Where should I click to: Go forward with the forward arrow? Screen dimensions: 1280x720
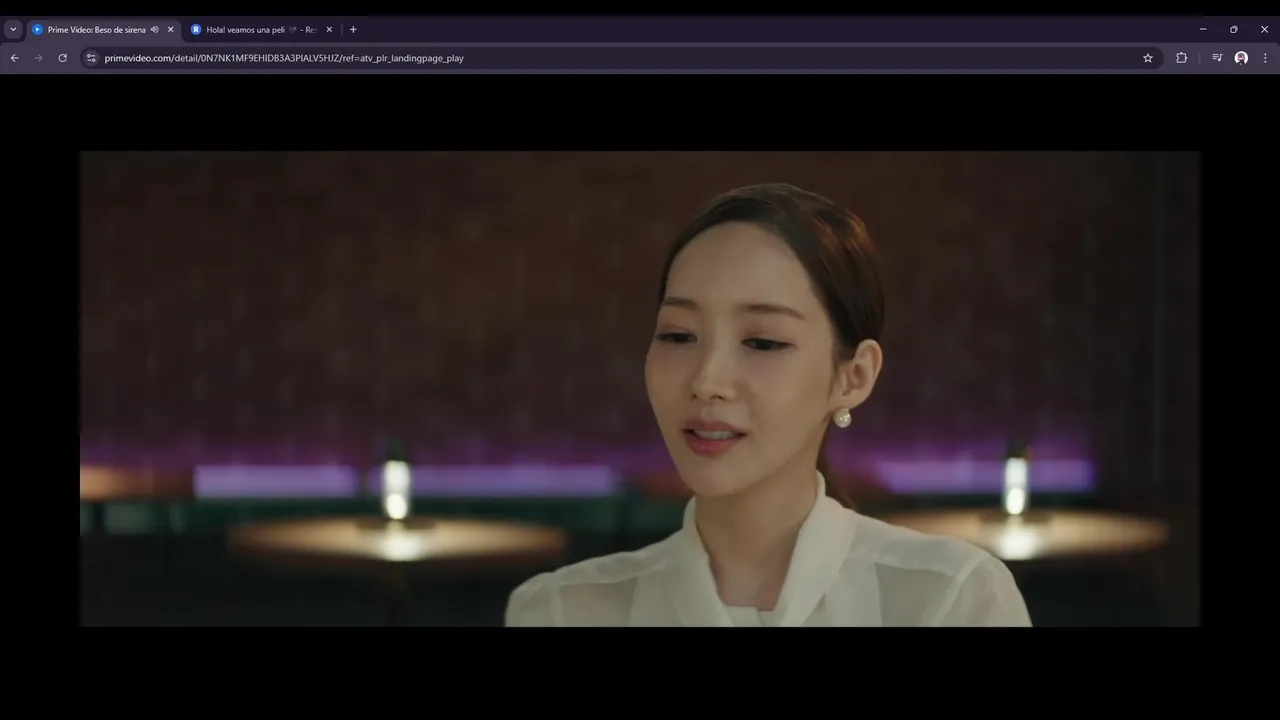click(39, 58)
